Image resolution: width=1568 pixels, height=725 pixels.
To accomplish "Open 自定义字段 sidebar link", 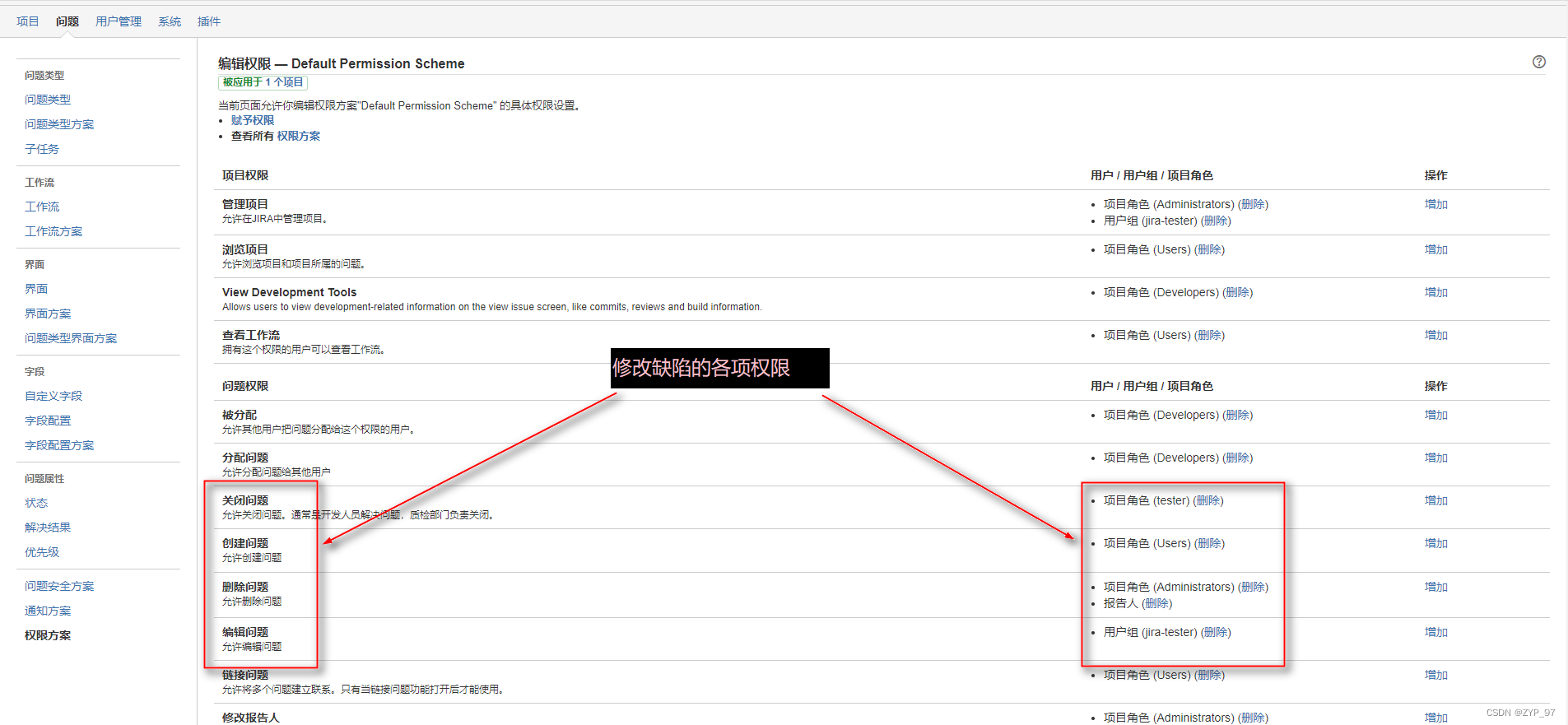I will click(54, 396).
